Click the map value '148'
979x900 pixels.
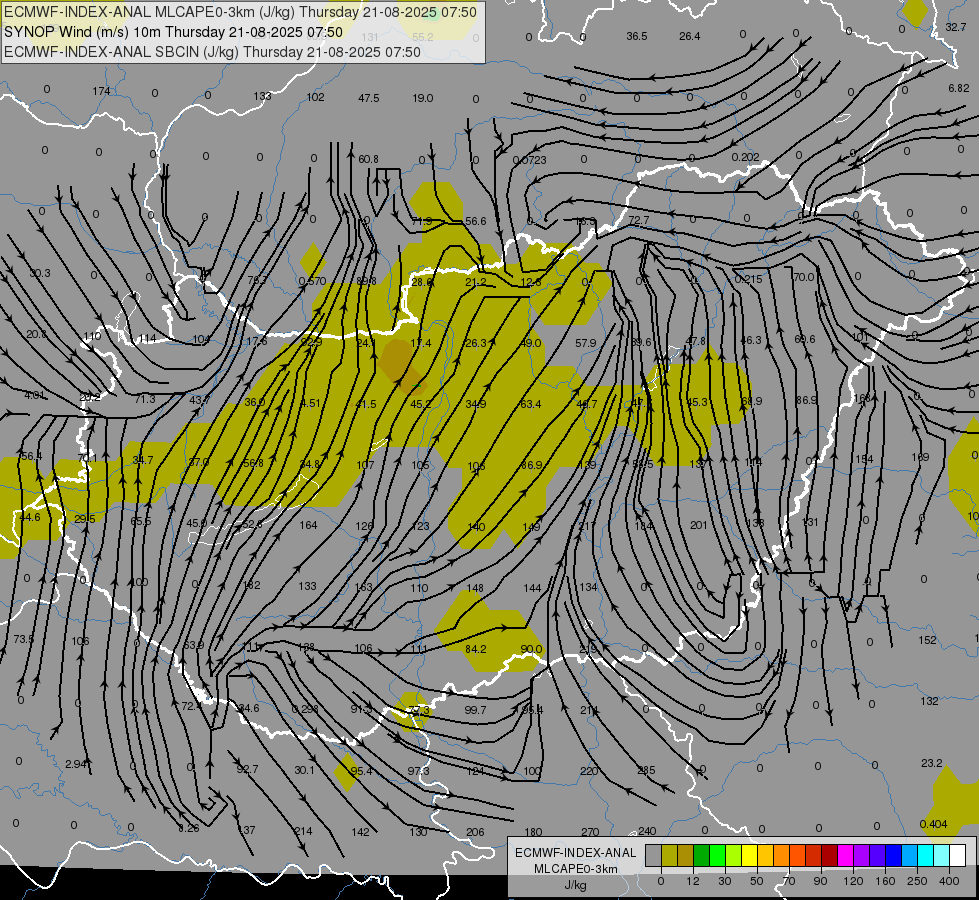[475, 588]
